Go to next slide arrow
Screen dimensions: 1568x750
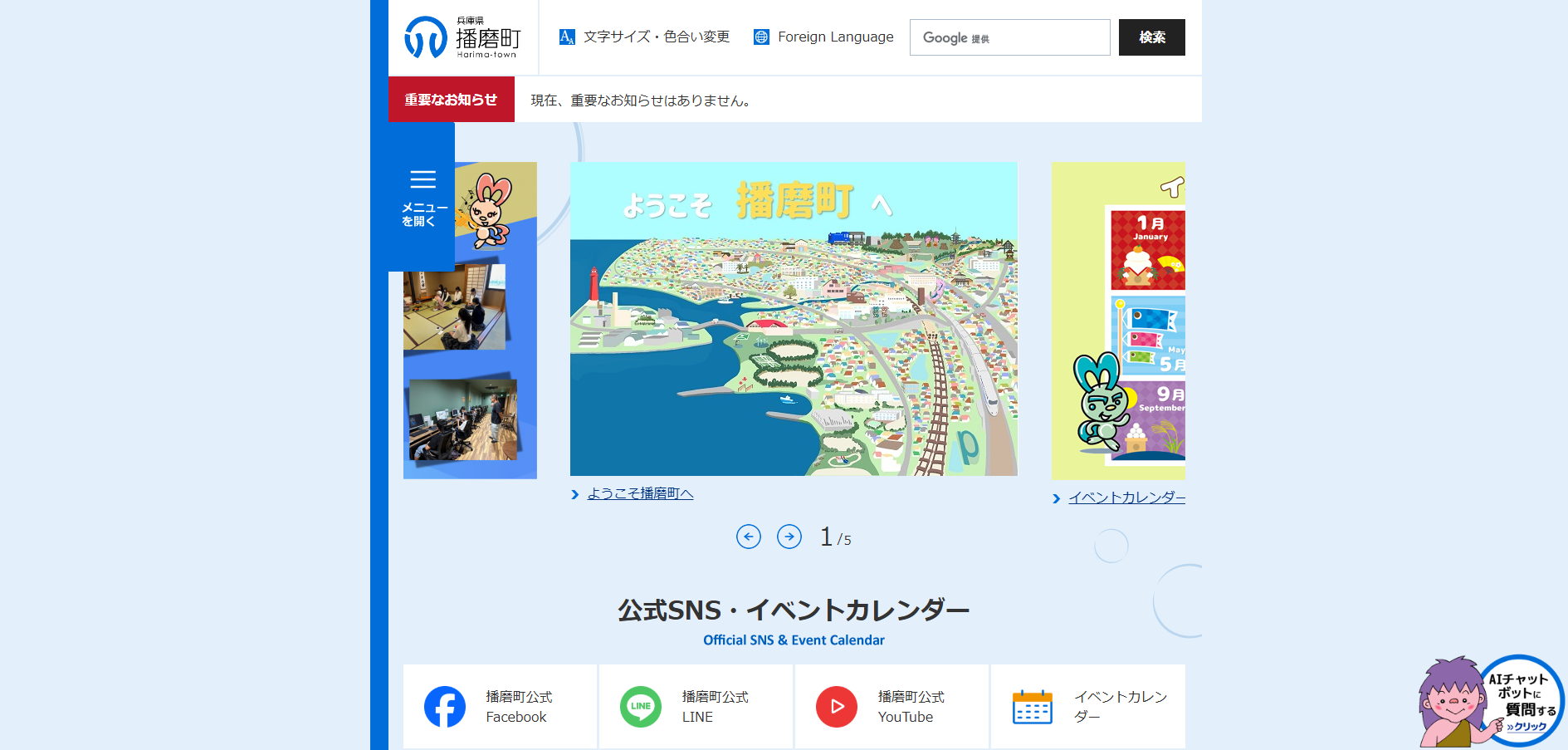[x=789, y=537]
